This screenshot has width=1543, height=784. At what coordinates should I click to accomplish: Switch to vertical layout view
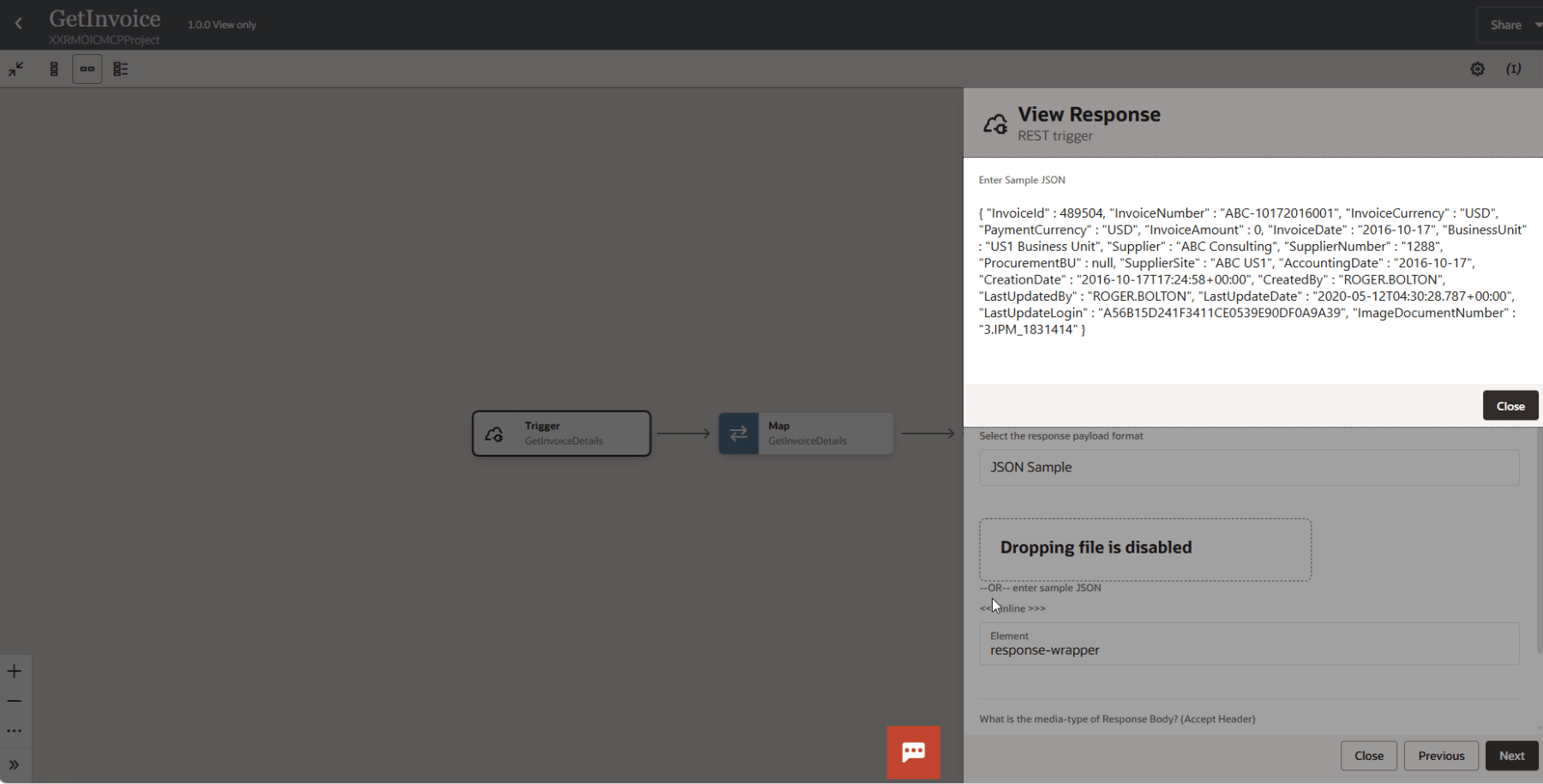point(54,69)
